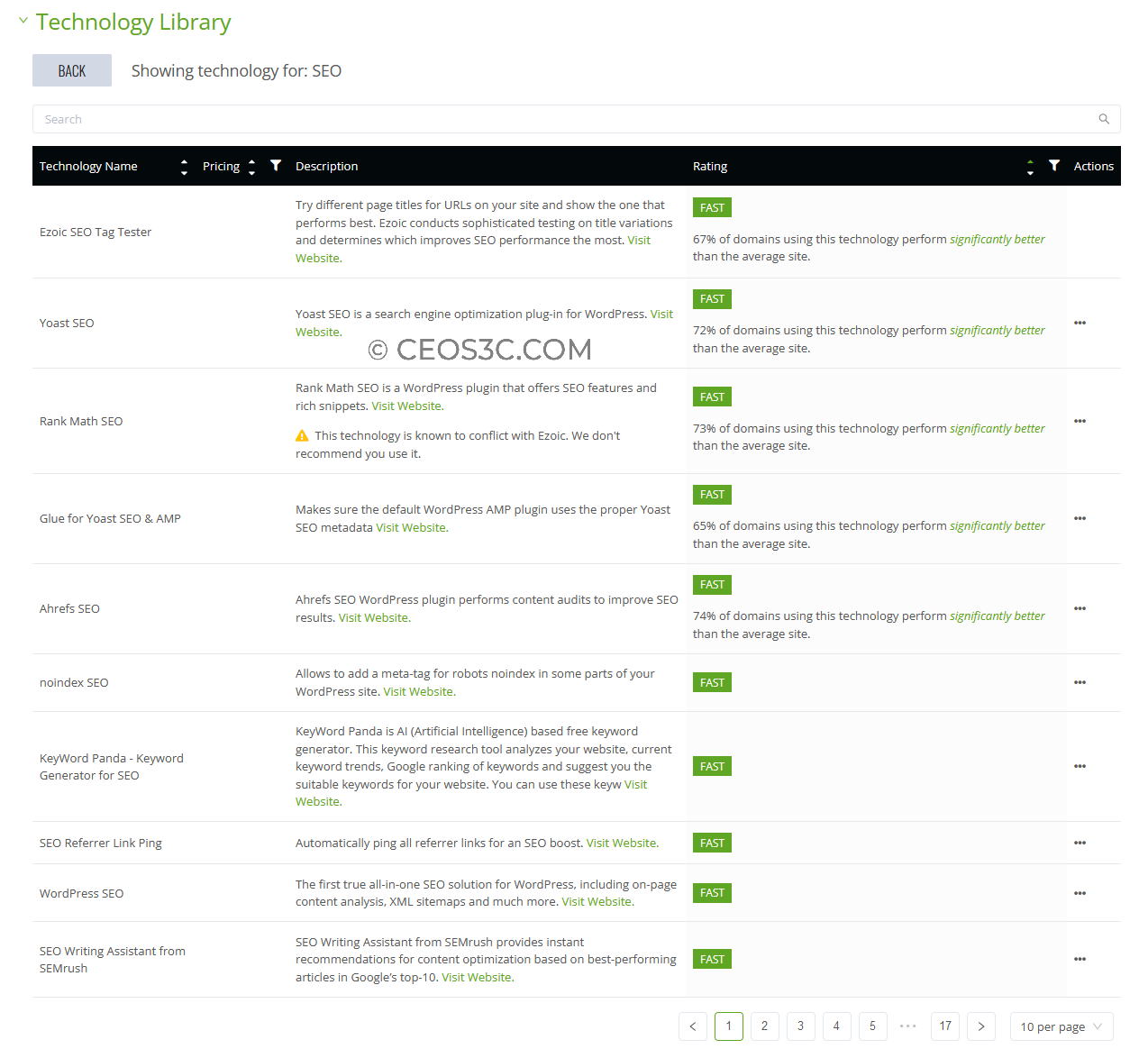Sort by Pricing column arrows
1148x1058 pixels.
click(x=252, y=167)
